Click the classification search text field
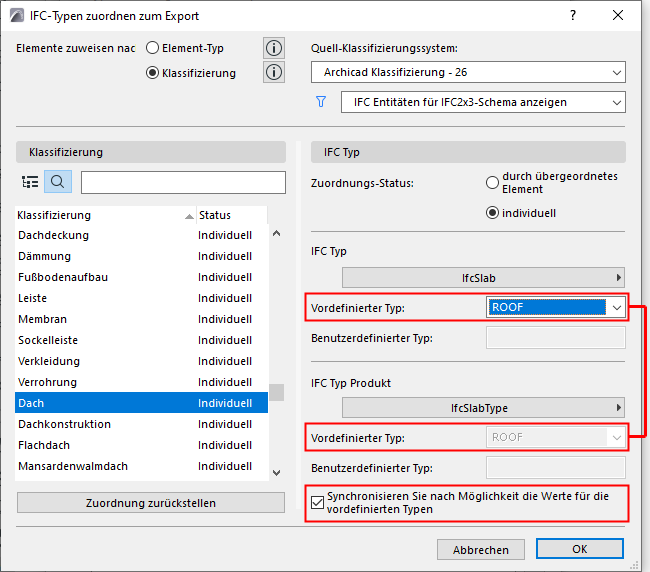650x572 pixels. (181, 182)
